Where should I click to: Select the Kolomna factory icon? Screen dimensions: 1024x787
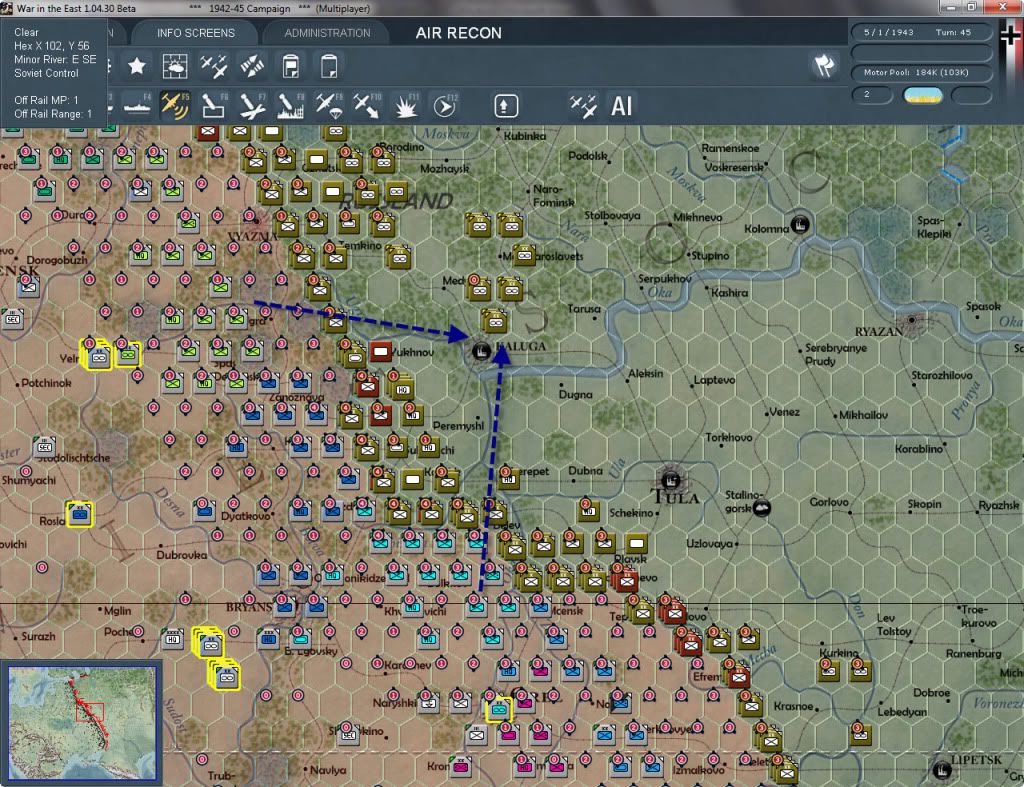click(800, 224)
